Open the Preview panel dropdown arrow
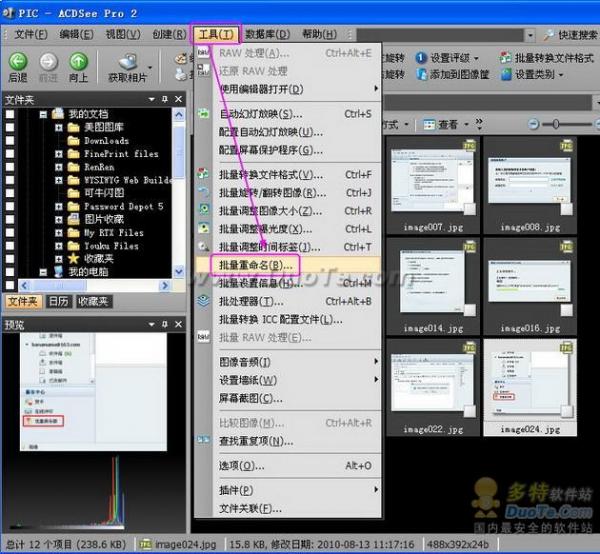The image size is (600, 554). [x=152, y=324]
